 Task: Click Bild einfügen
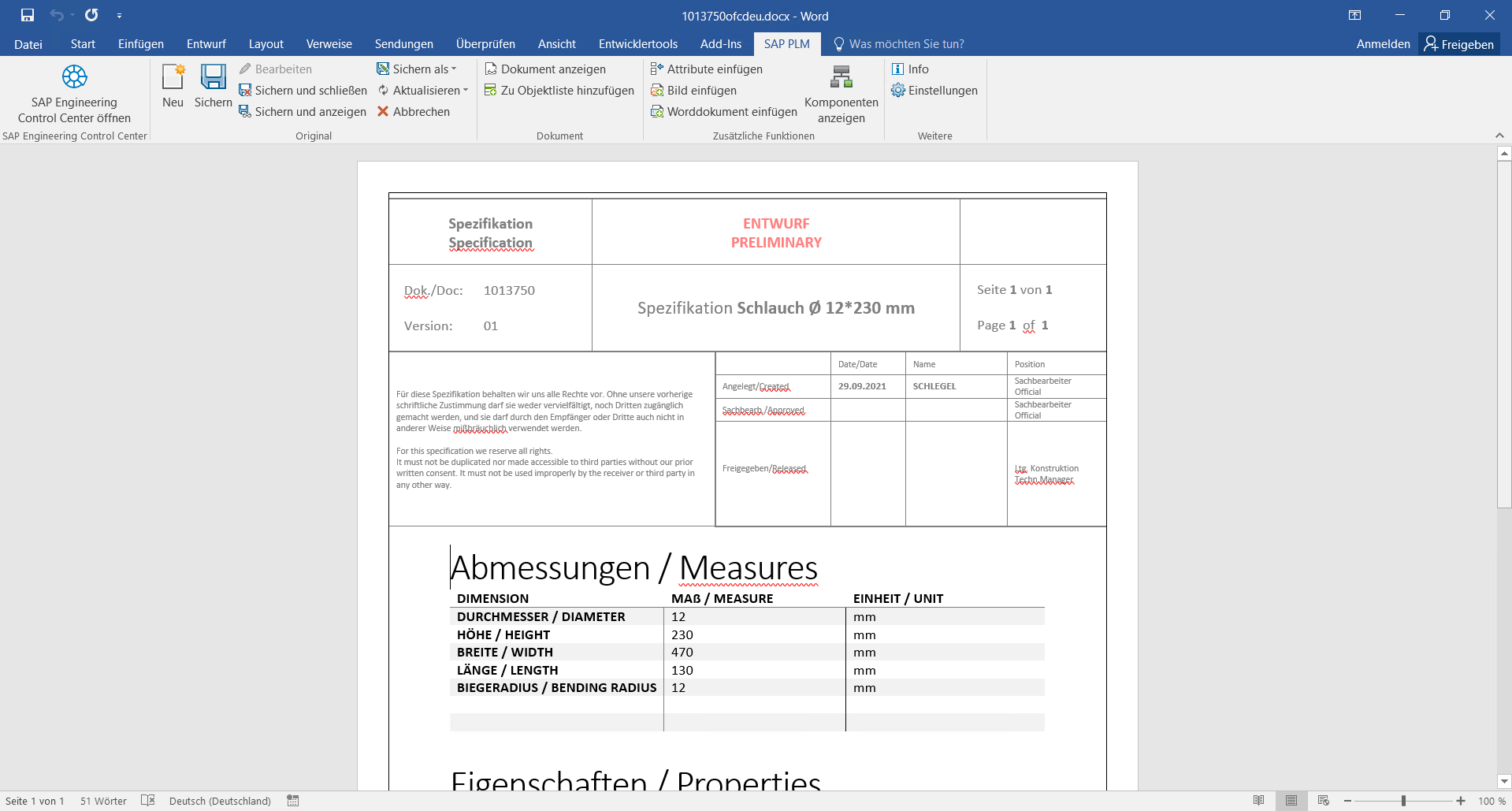693,91
